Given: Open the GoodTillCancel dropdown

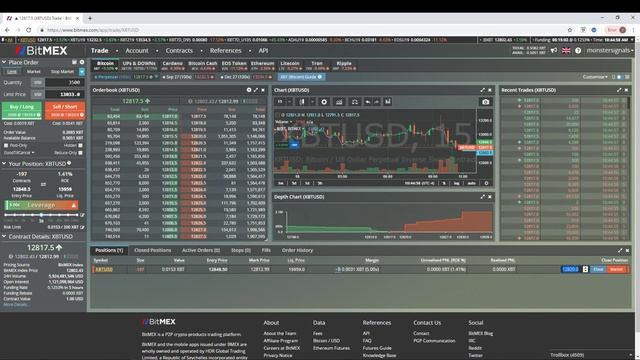Looking at the screenshot, I should pos(19,153).
